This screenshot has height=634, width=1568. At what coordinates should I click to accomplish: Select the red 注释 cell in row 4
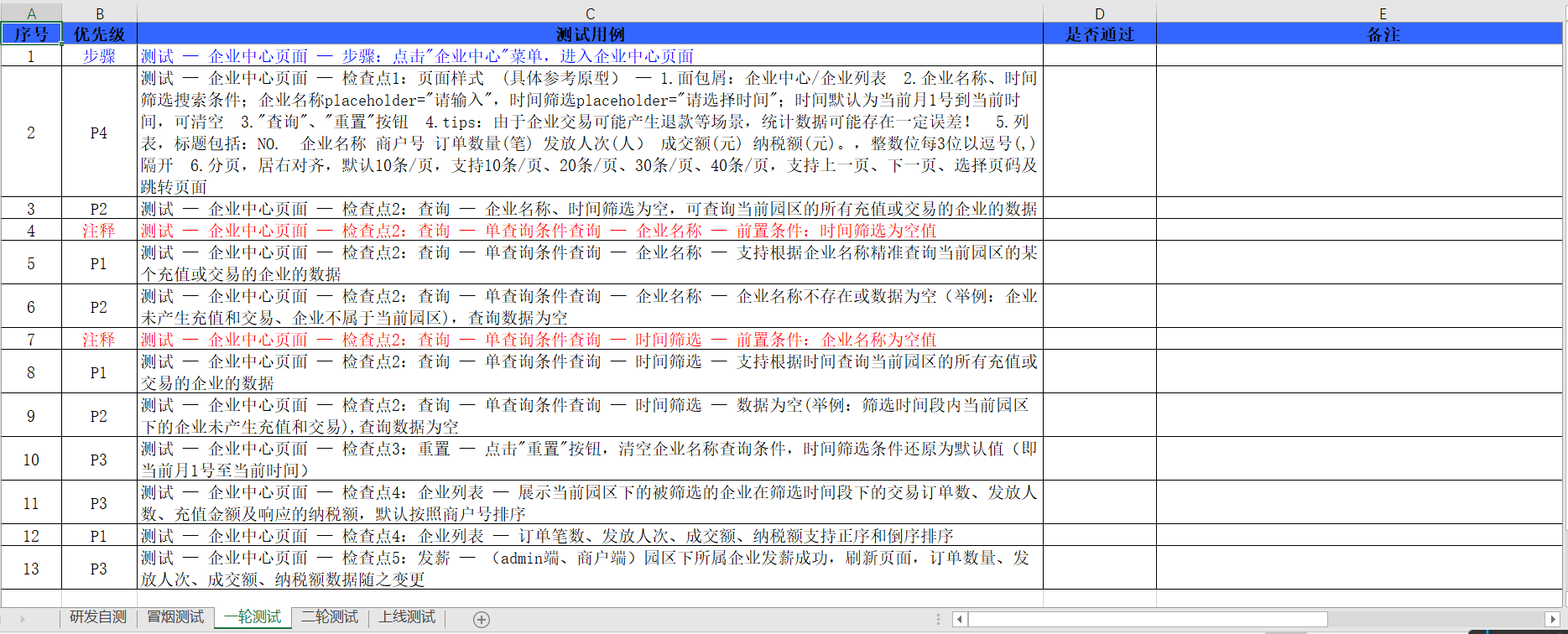(100, 231)
